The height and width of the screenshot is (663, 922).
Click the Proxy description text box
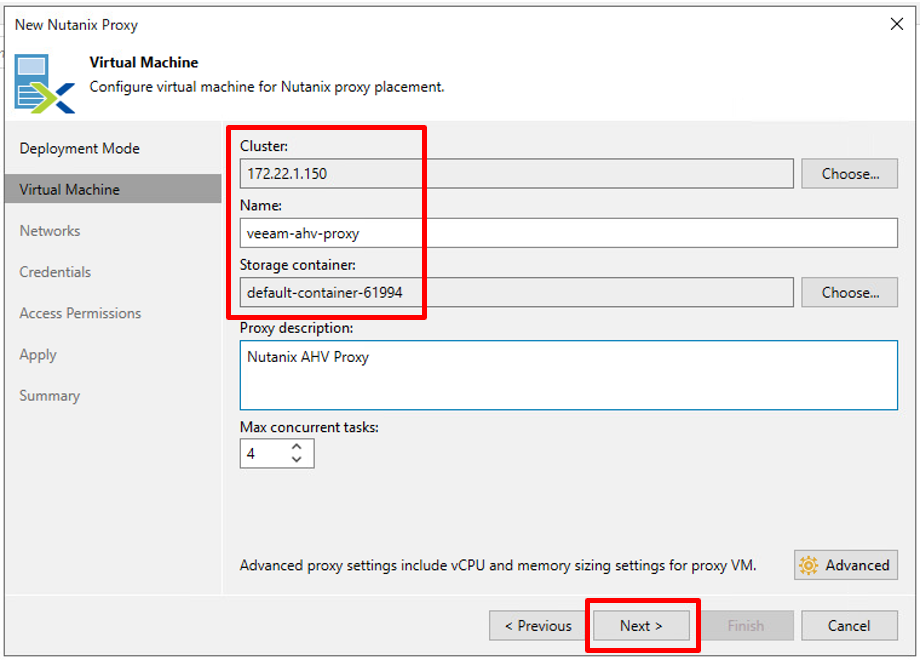click(569, 375)
